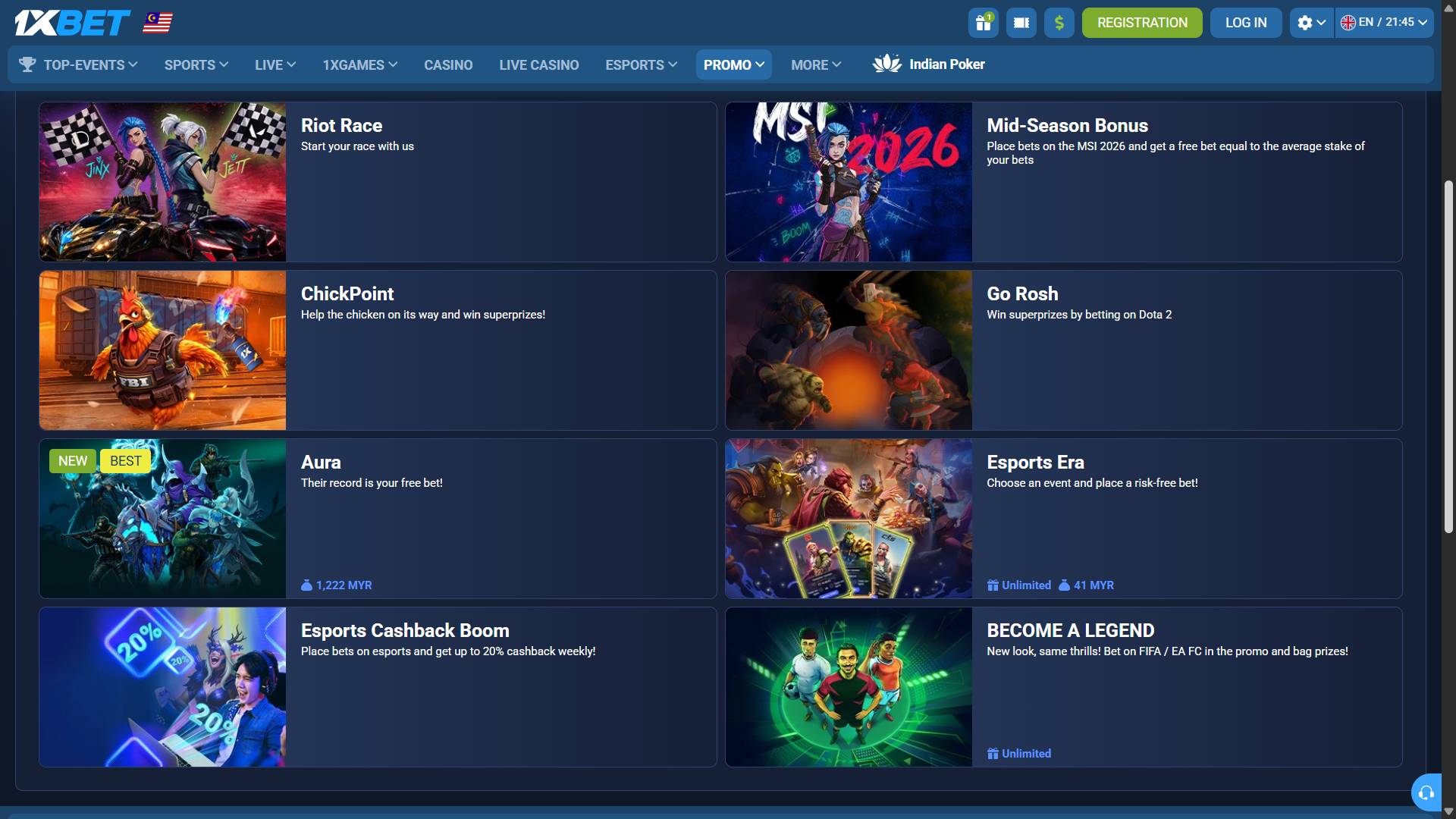Image resolution: width=1456 pixels, height=819 pixels.
Task: Click 'Their record is your free bet!' text
Action: [372, 483]
